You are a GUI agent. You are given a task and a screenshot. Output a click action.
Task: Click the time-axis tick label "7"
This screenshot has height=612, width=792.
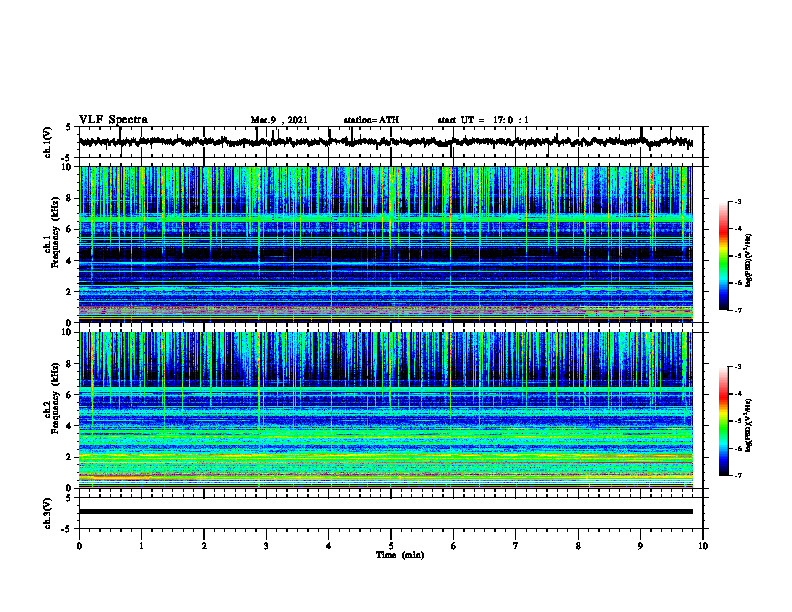pos(516,546)
